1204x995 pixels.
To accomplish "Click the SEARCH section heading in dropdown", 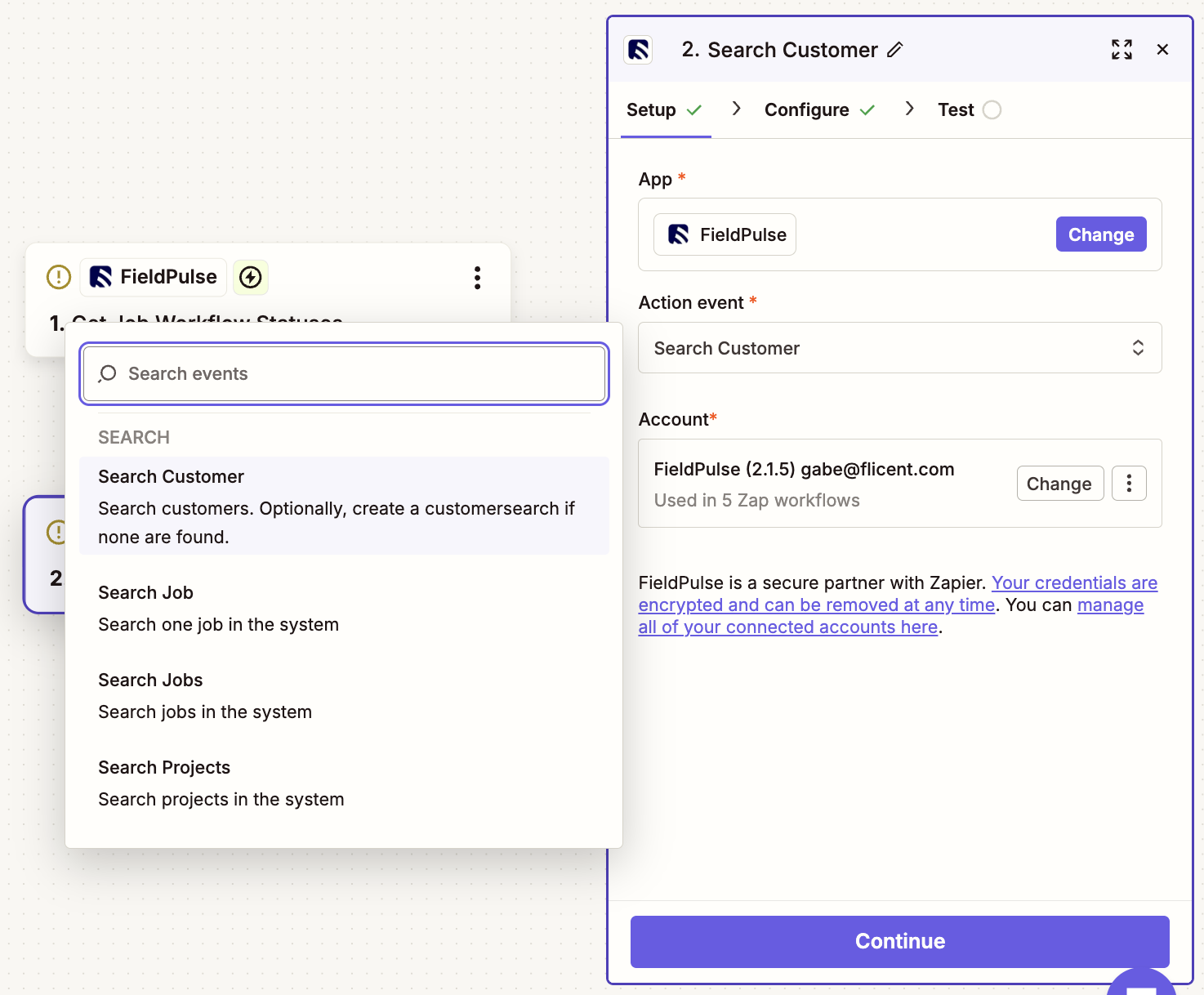I will click(x=134, y=437).
